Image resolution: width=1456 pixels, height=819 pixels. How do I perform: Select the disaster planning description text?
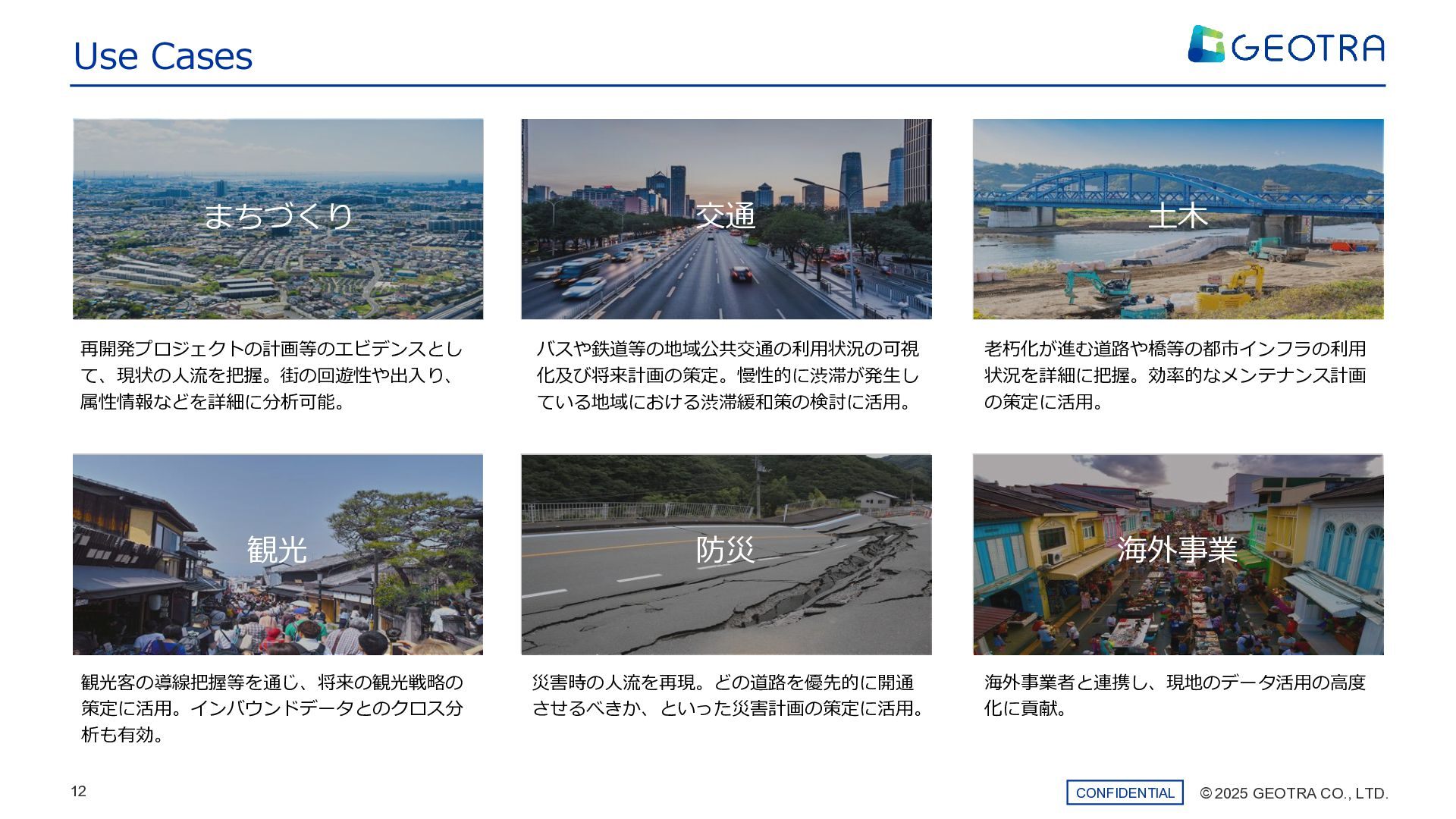(x=726, y=695)
